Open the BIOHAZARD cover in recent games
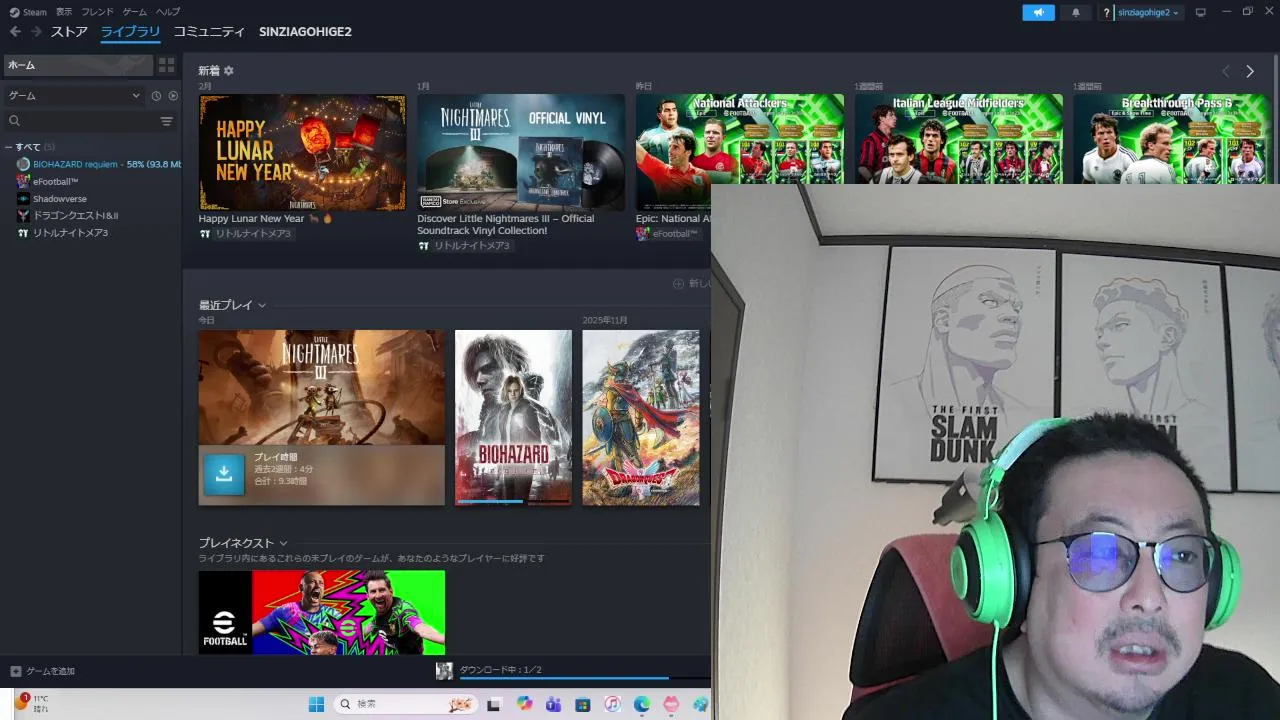This screenshot has width=1280, height=720. 513,417
